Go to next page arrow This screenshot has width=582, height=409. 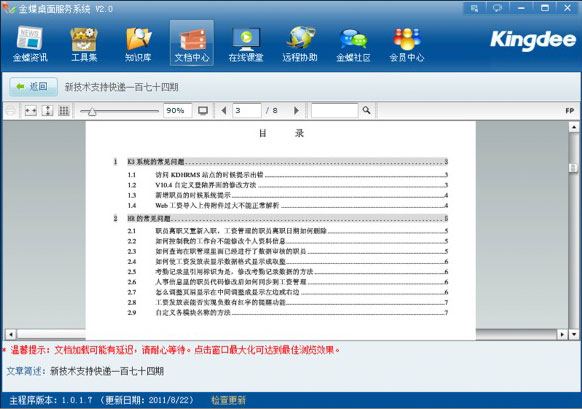[x=296, y=111]
